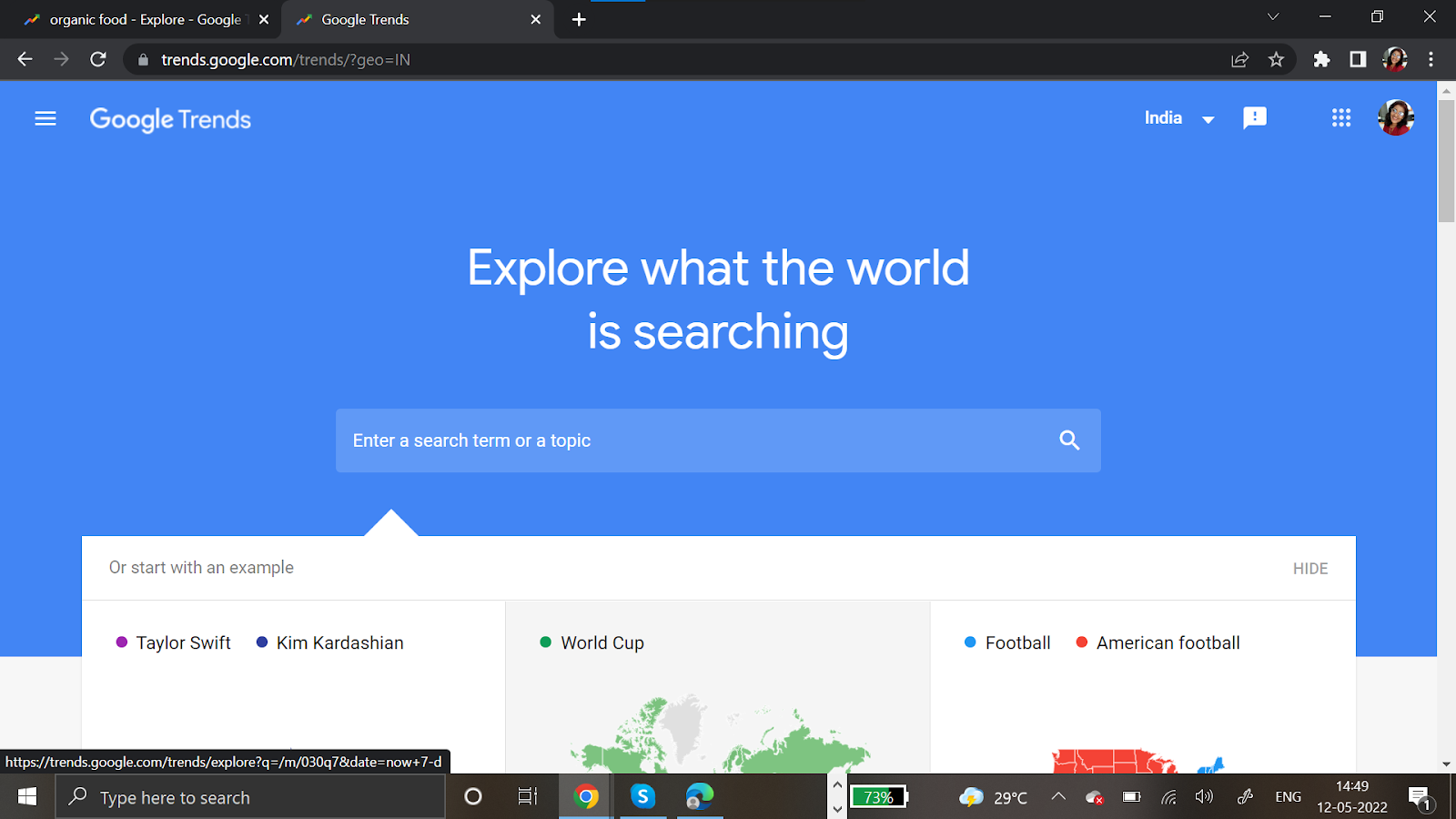Screen dimensions: 1456x819
Task: Open the Chrome profile avatar
Action: [x=1395, y=59]
